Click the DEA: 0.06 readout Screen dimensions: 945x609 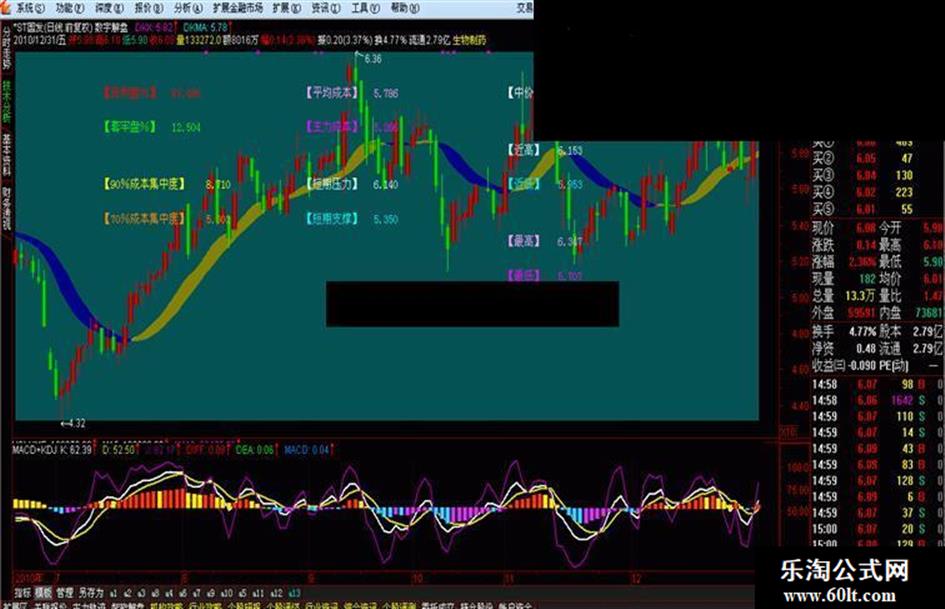tap(255, 450)
